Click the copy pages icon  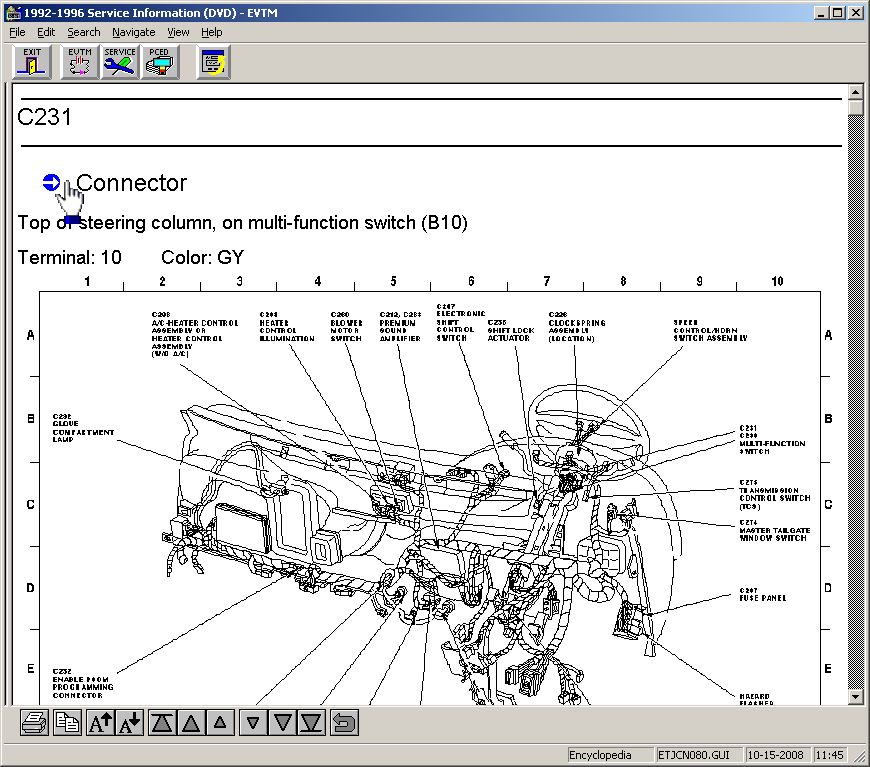pos(67,723)
